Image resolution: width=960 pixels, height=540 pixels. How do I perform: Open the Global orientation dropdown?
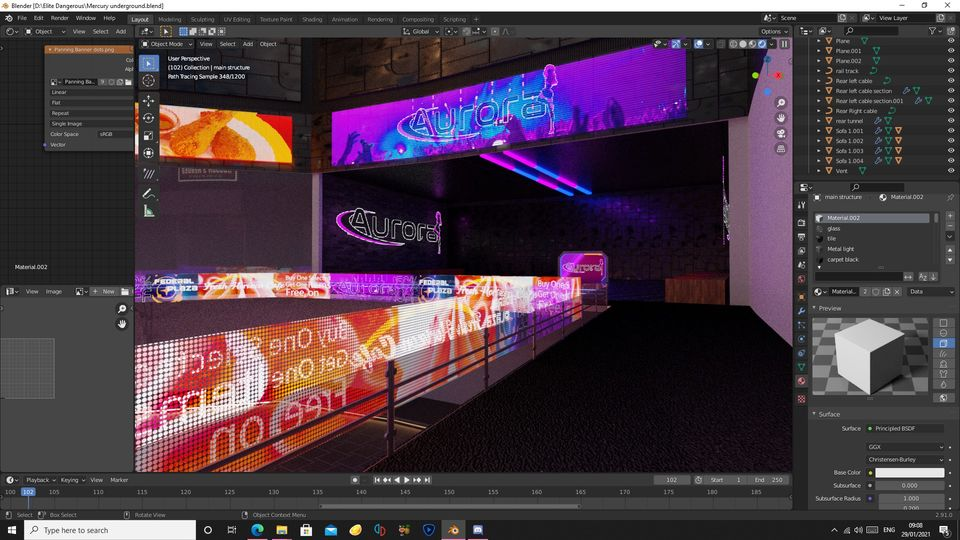pyautogui.click(x=421, y=31)
